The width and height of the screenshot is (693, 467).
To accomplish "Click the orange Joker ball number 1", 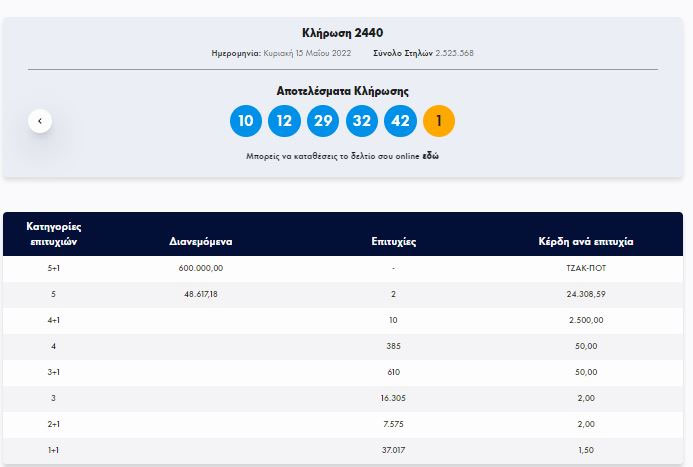I will [439, 121].
